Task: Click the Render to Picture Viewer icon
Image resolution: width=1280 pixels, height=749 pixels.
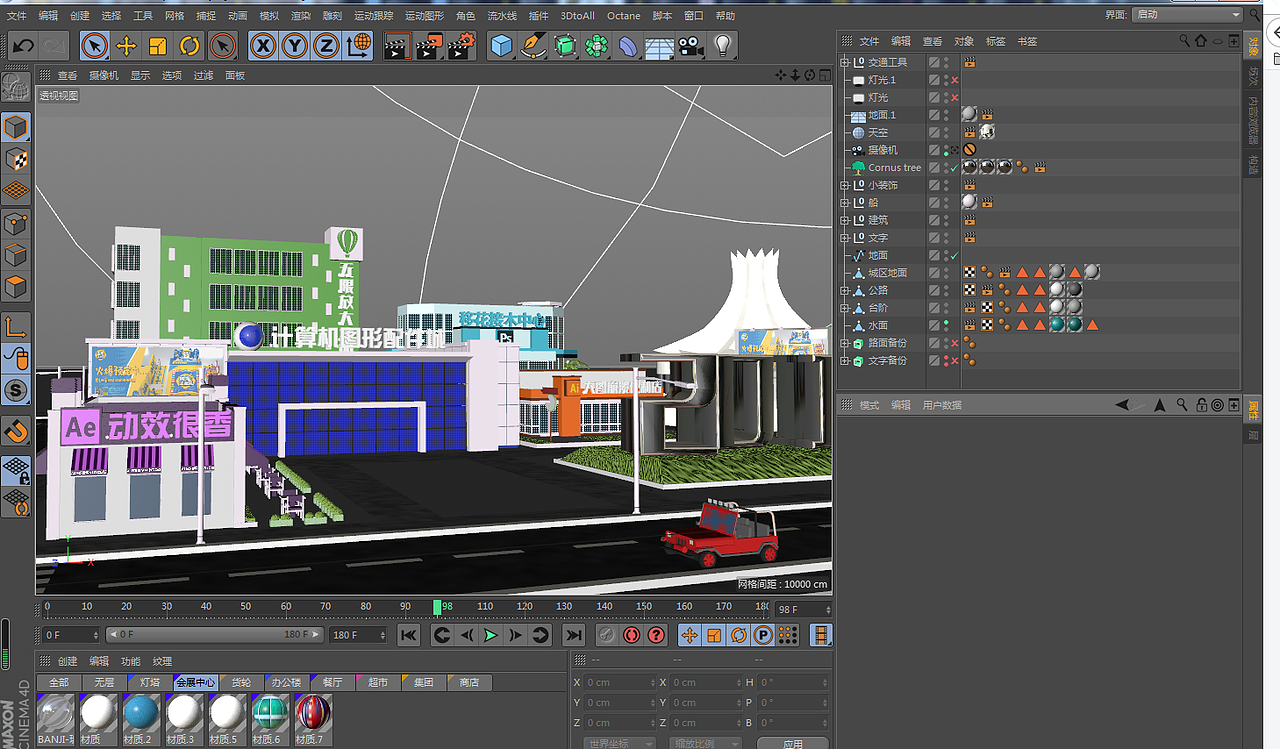Action: [429, 45]
